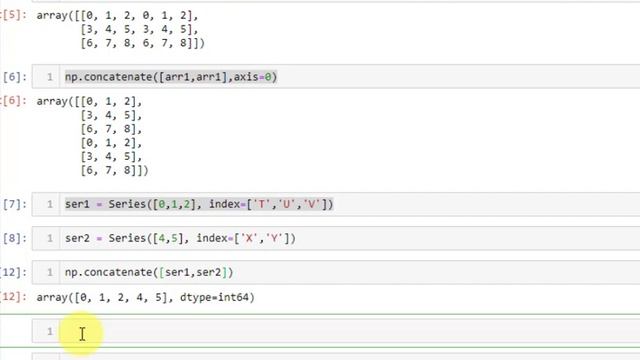Screen dimensions: 640x360
Task: Click np.concatenate([ser1,ser2]) code in cell 12
Action: point(149,272)
